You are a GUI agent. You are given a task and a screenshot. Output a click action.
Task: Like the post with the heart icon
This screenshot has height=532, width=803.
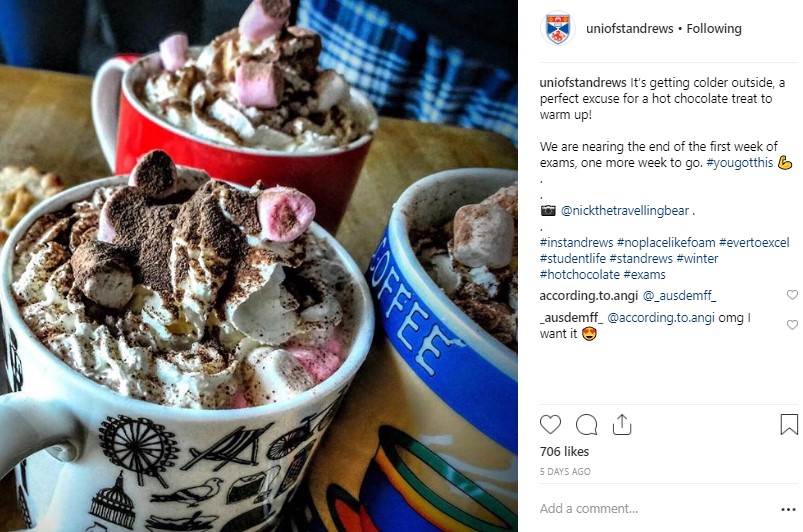(551, 425)
